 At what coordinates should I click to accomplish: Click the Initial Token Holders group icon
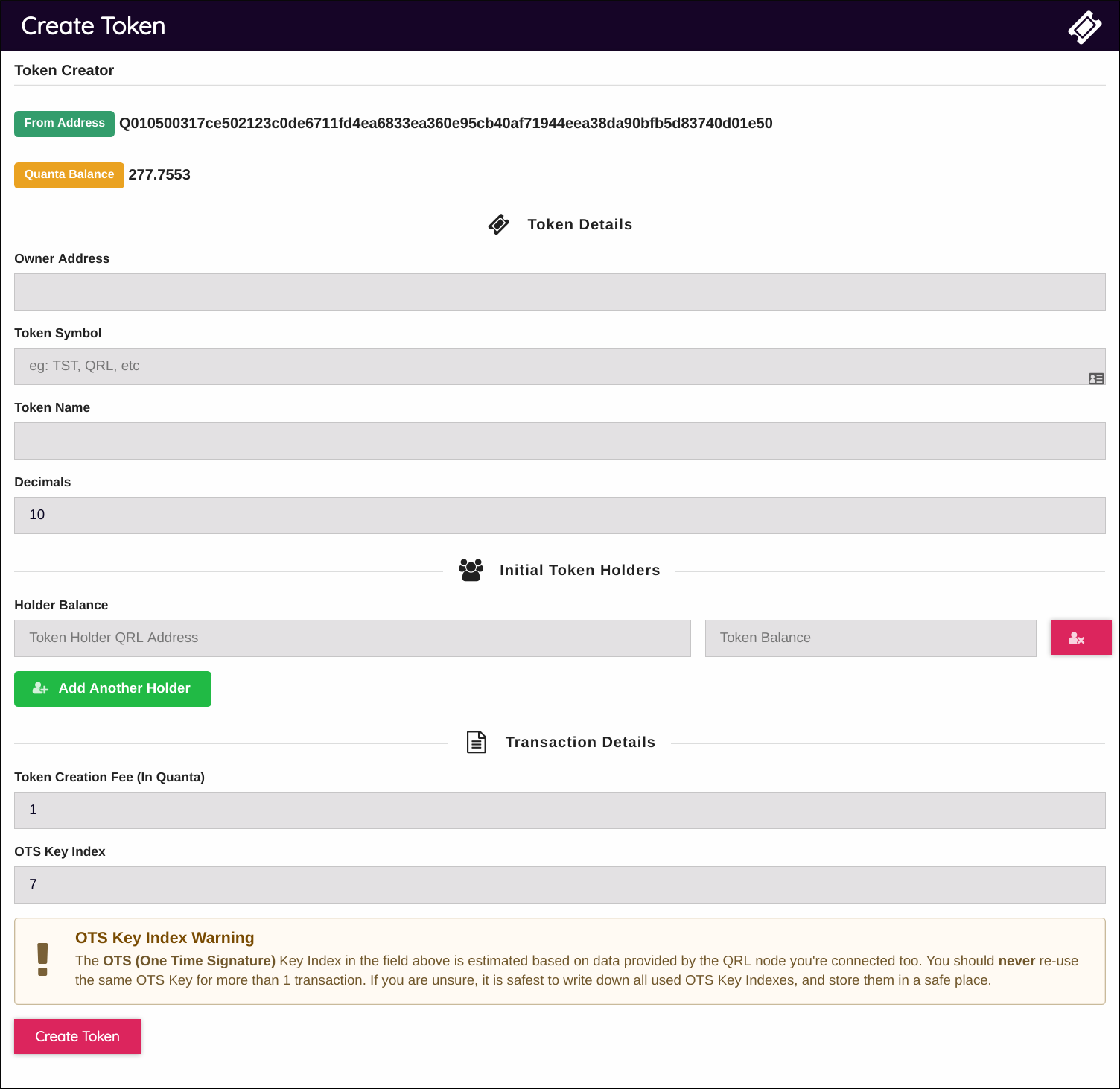pos(471,570)
